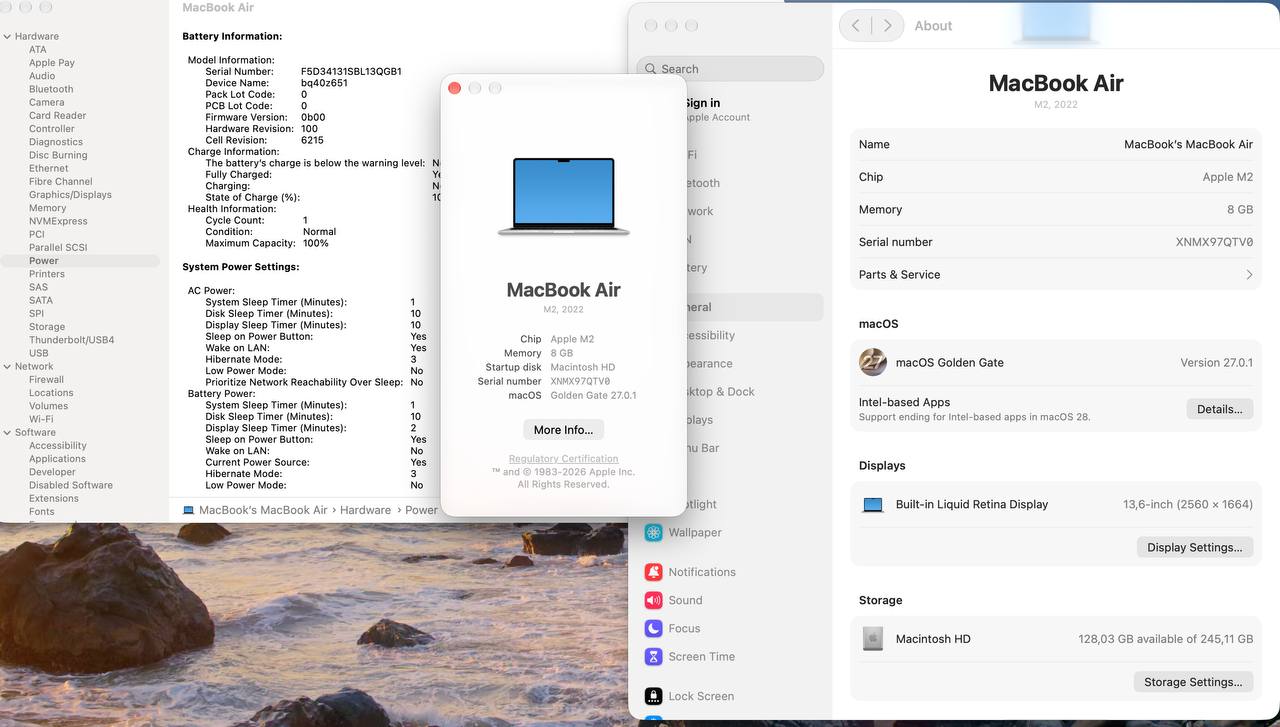
Task: Click the laptop icon in System Information path bar
Action: tap(188, 510)
